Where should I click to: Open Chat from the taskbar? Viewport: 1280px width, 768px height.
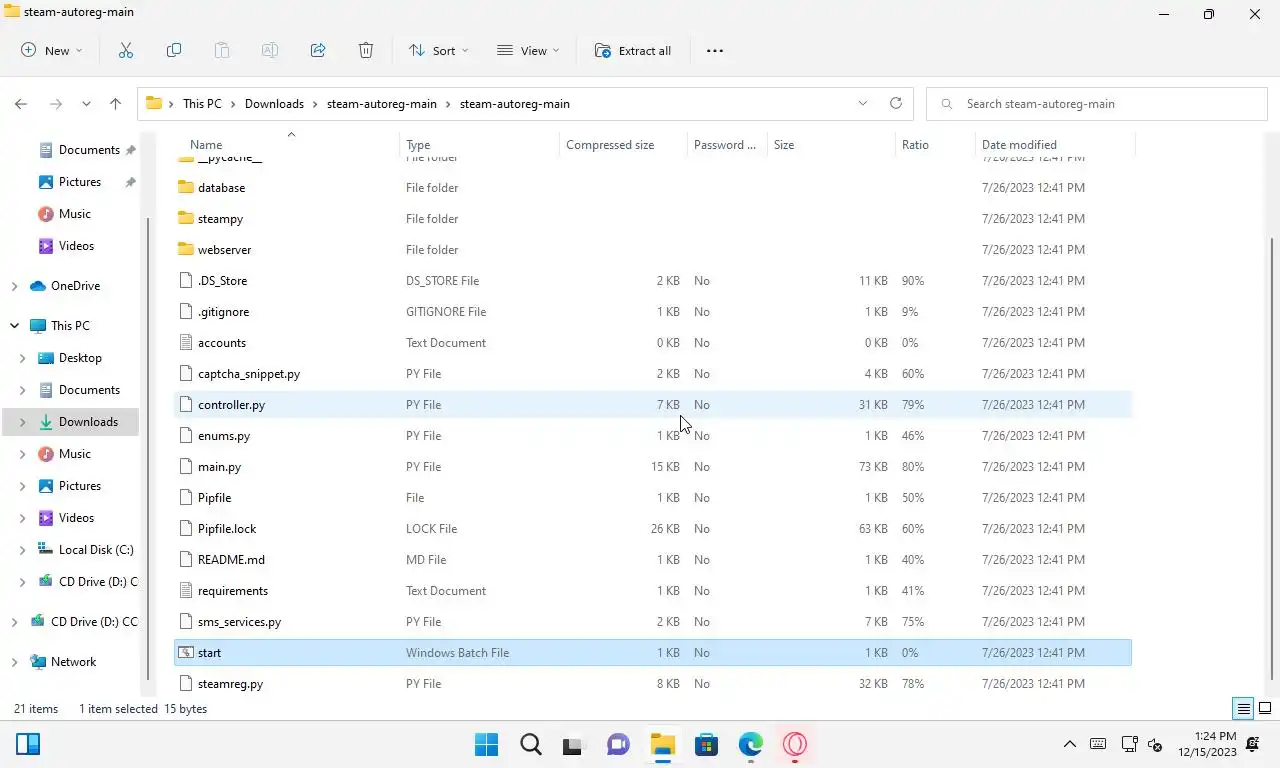tap(618, 744)
